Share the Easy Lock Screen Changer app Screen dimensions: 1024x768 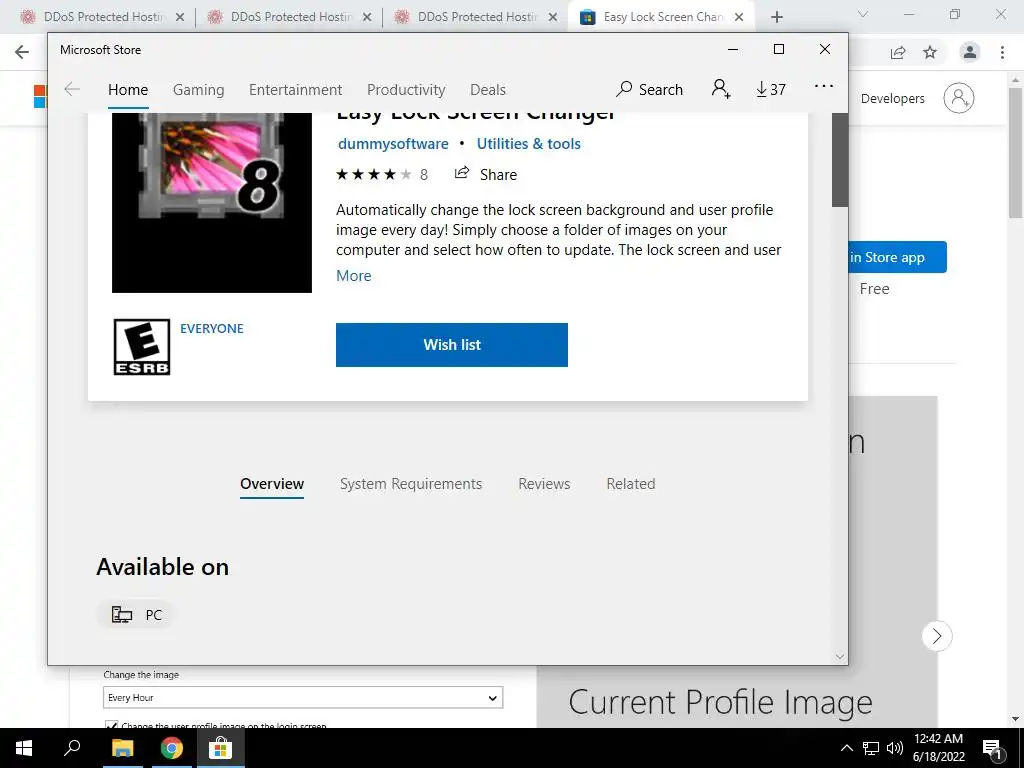pos(485,174)
